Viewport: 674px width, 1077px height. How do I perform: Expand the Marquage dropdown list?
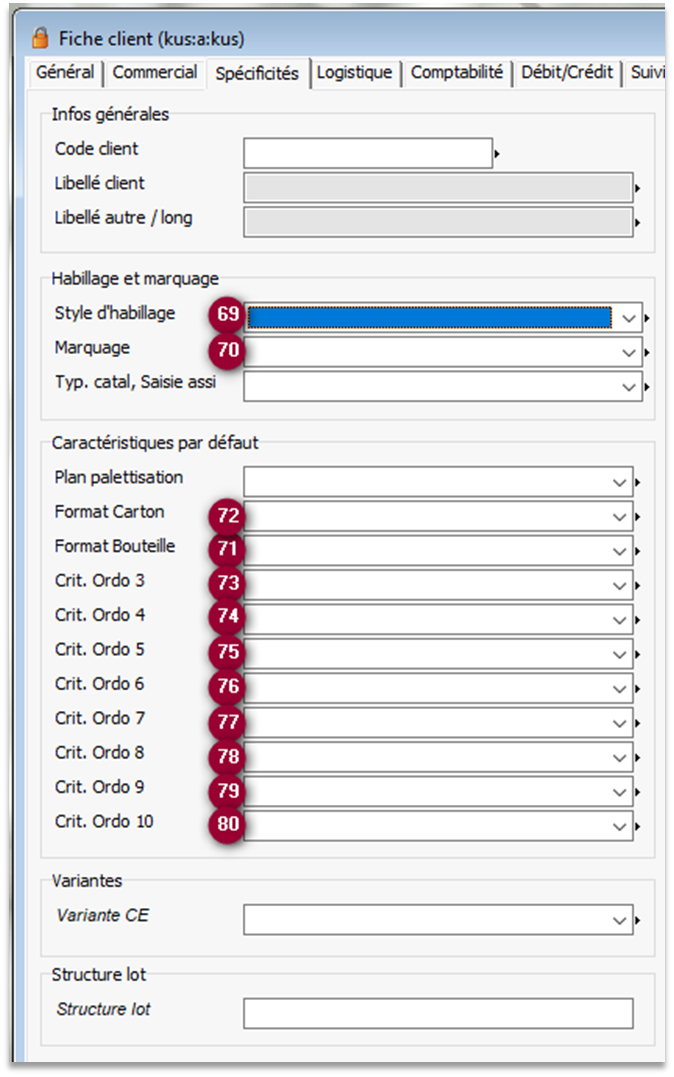pyautogui.click(x=628, y=352)
